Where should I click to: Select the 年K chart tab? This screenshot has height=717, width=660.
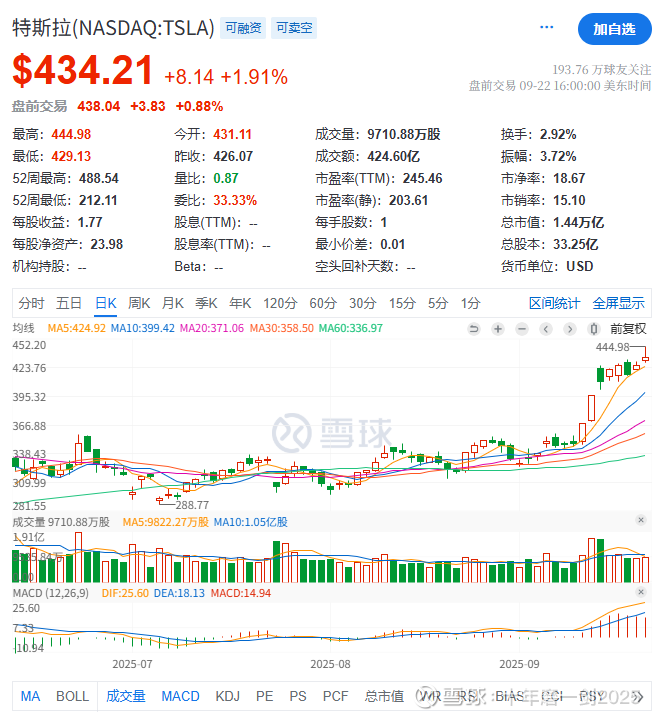click(x=240, y=303)
